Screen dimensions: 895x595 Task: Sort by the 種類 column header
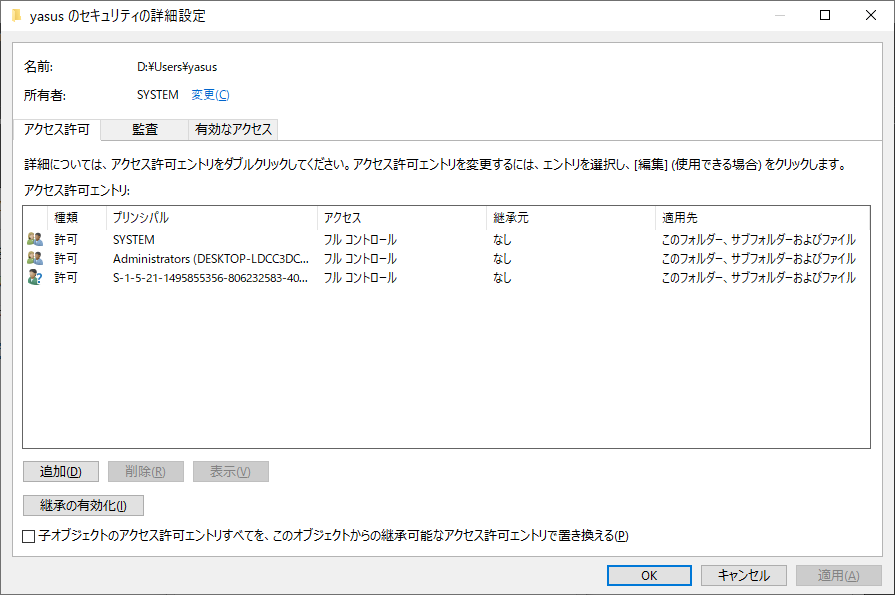tap(76, 218)
